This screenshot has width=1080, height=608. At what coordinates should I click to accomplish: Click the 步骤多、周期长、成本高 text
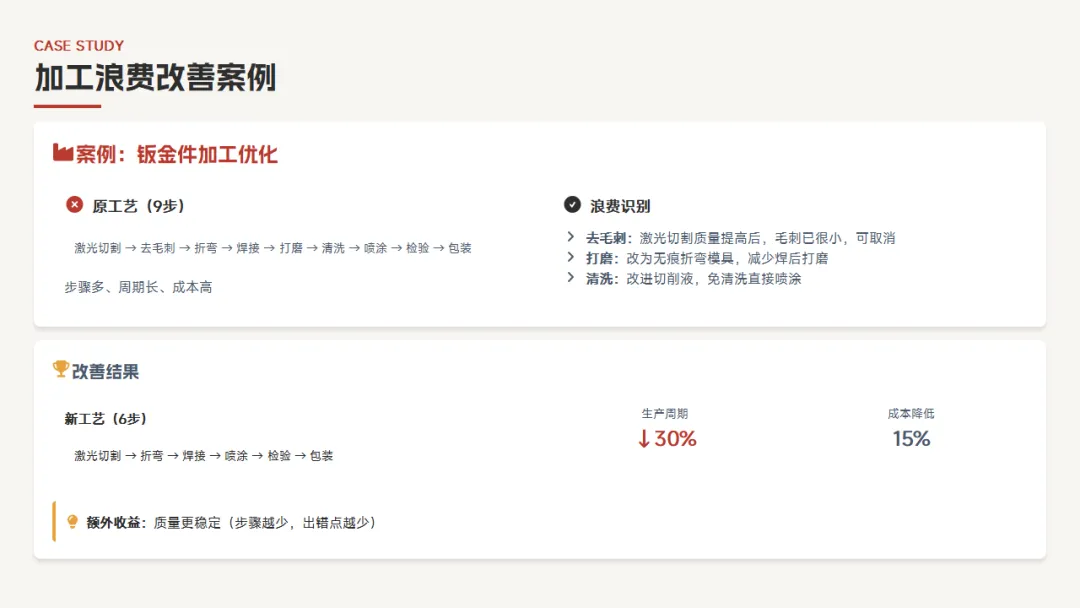(x=138, y=287)
